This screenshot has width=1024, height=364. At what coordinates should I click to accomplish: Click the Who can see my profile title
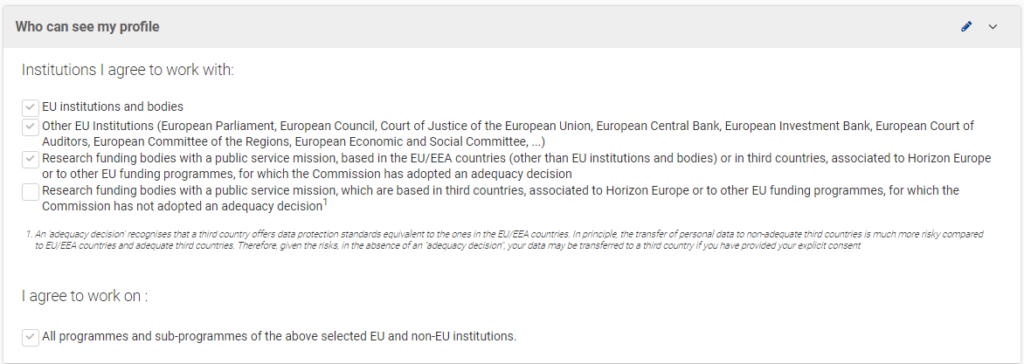coord(88,27)
